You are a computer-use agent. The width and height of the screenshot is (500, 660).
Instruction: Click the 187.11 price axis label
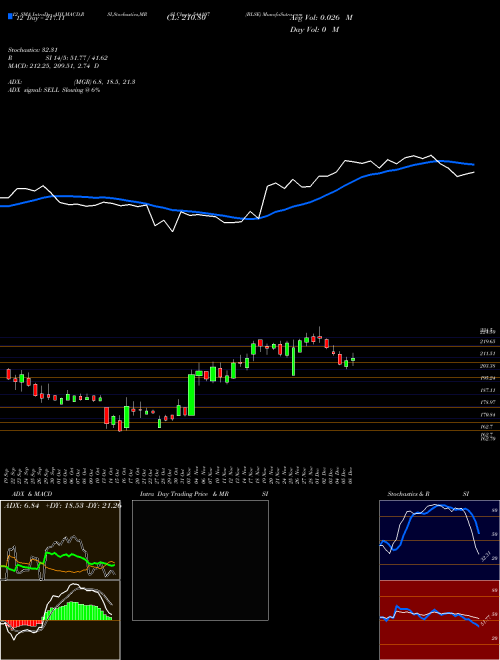coord(487,390)
